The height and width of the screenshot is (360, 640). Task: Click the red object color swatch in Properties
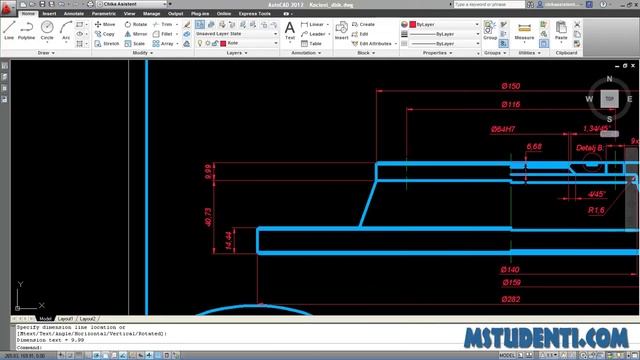(413, 24)
